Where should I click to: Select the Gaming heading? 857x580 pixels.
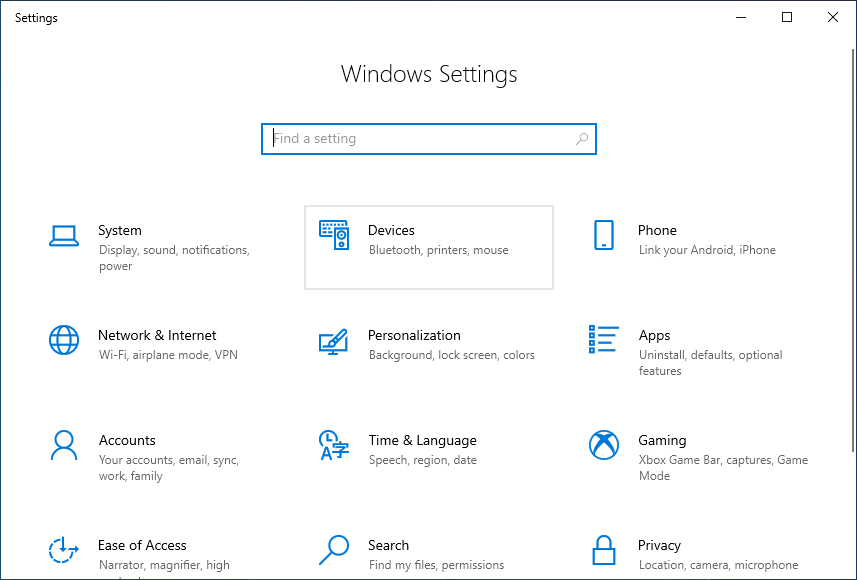(662, 440)
